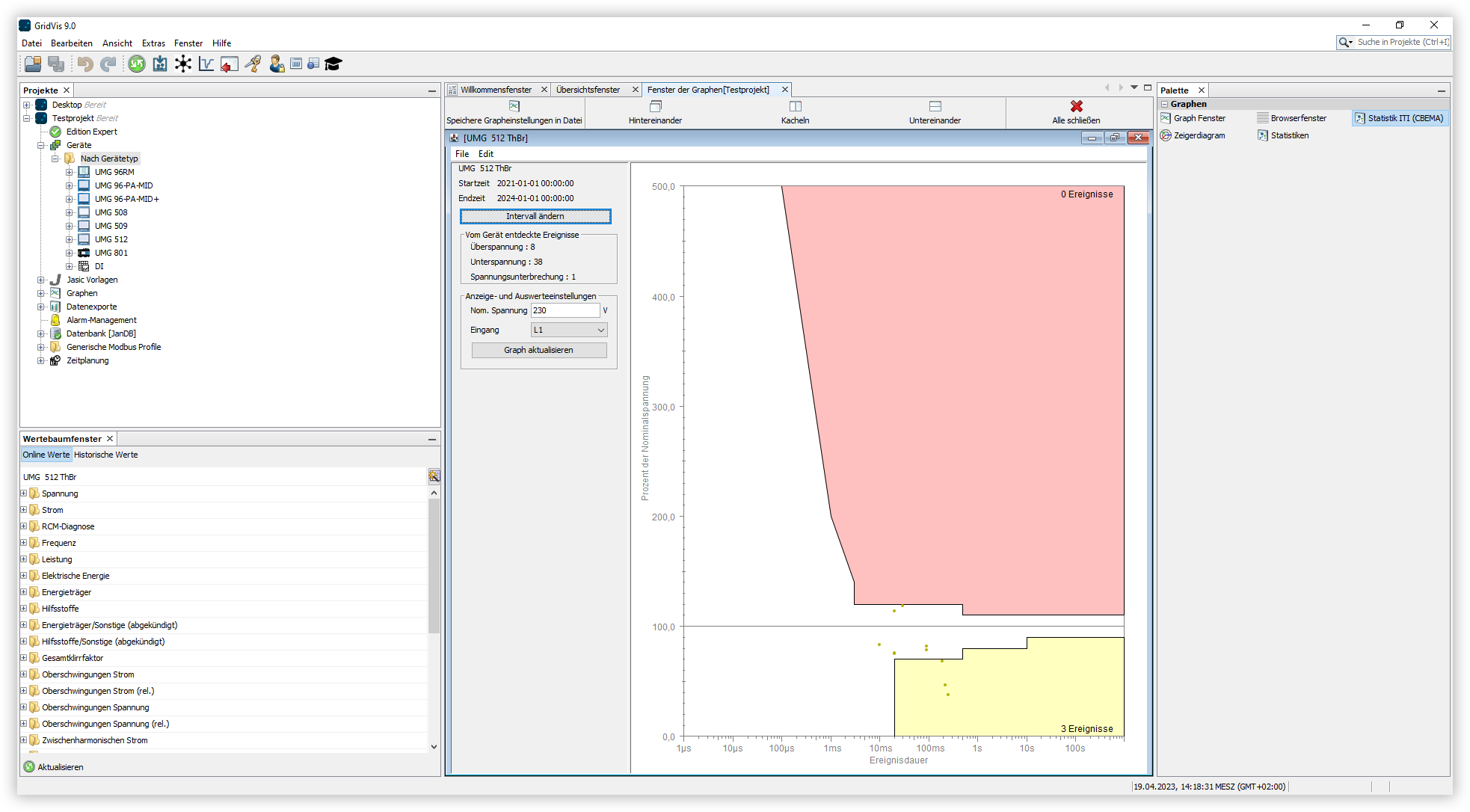The width and height of the screenshot is (1470, 812).
Task: Click the Online Werte tab
Action: click(x=46, y=455)
